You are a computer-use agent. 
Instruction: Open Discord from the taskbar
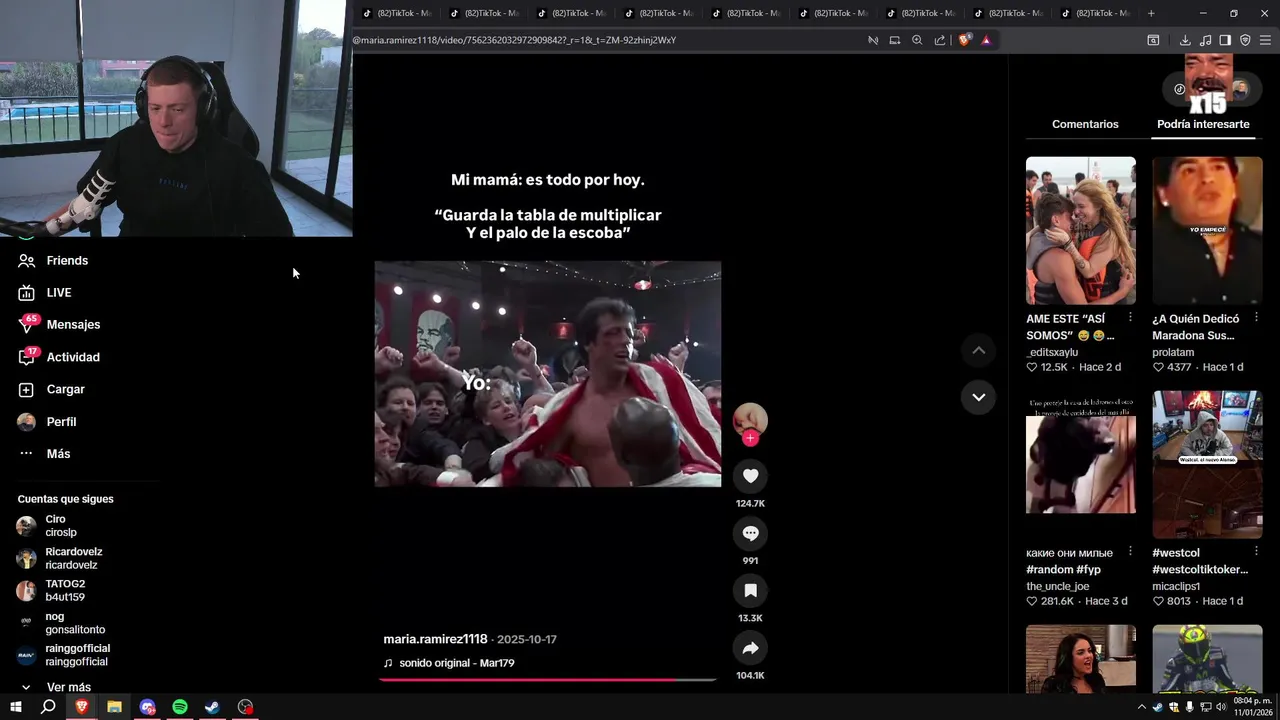click(147, 707)
